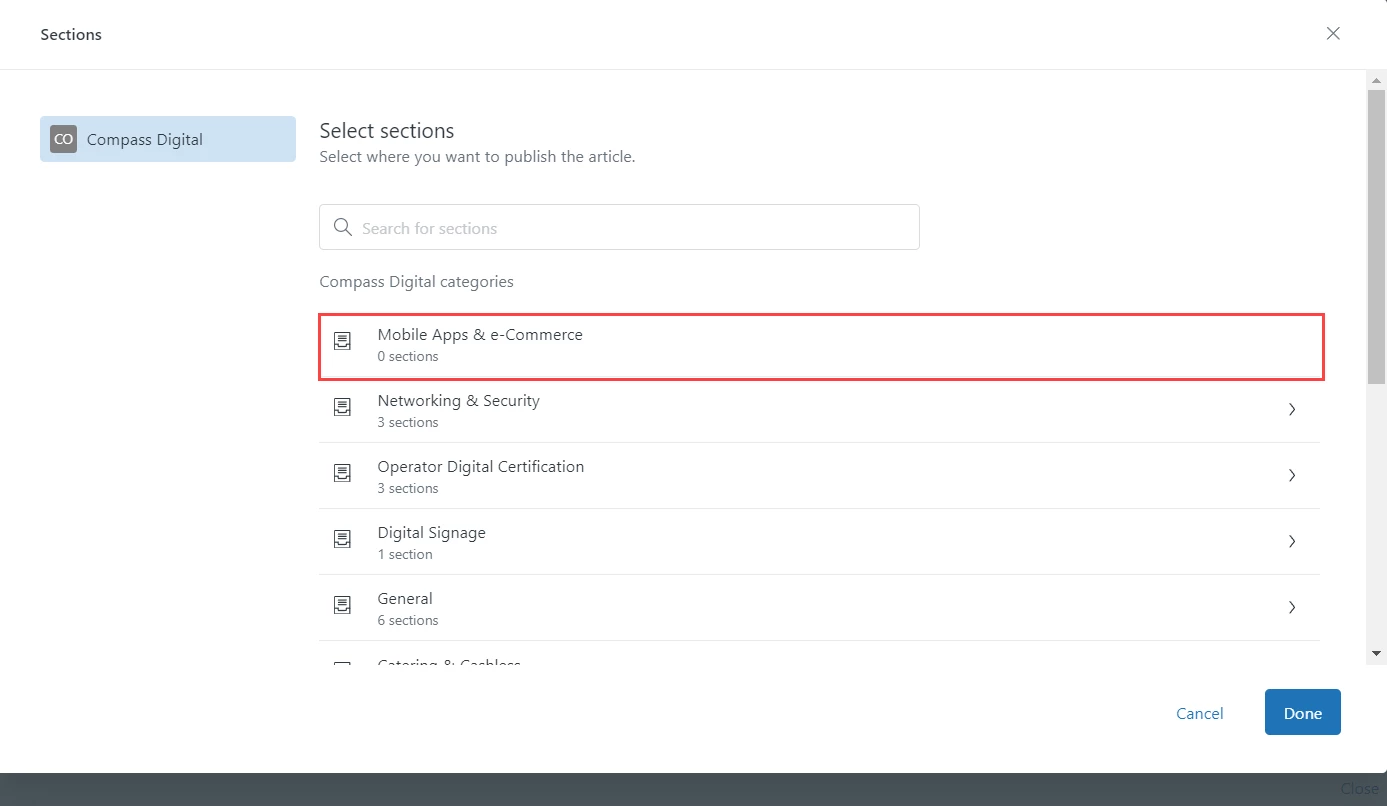Click the Digital Signage category icon
Image resolution: width=1387 pixels, height=806 pixels.
click(x=342, y=540)
